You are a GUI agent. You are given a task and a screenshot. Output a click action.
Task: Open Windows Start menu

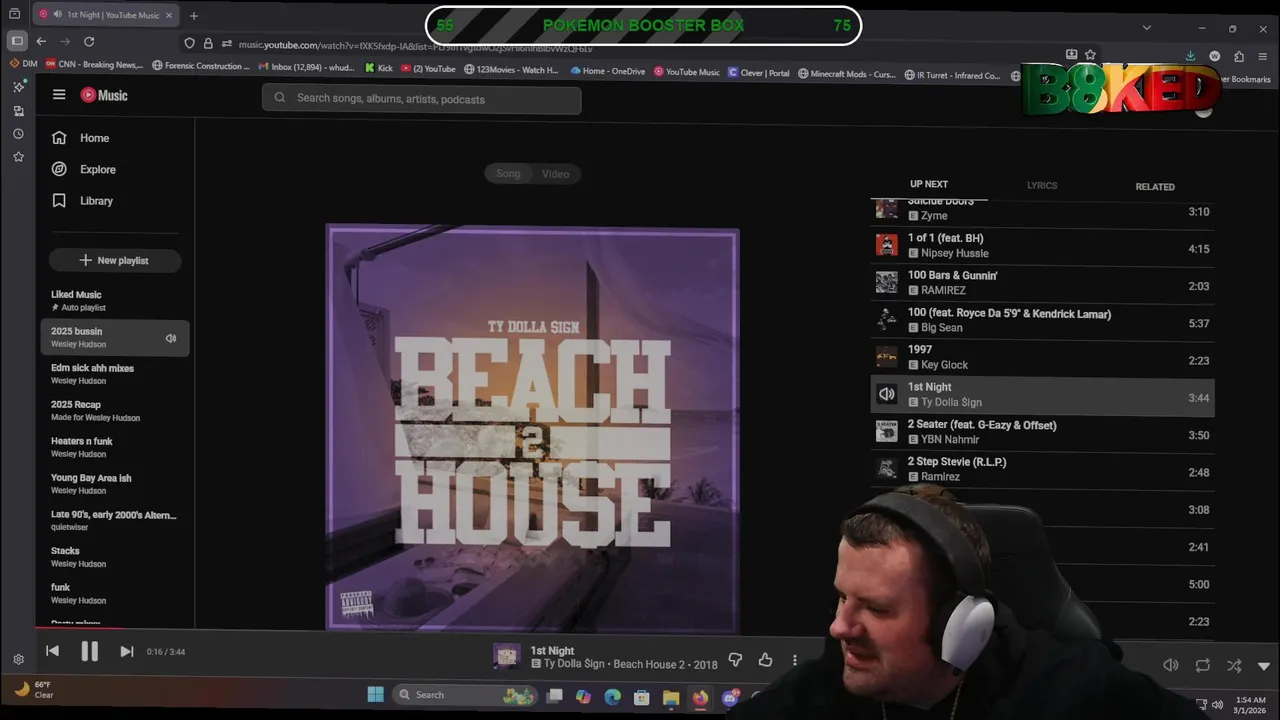(376, 694)
